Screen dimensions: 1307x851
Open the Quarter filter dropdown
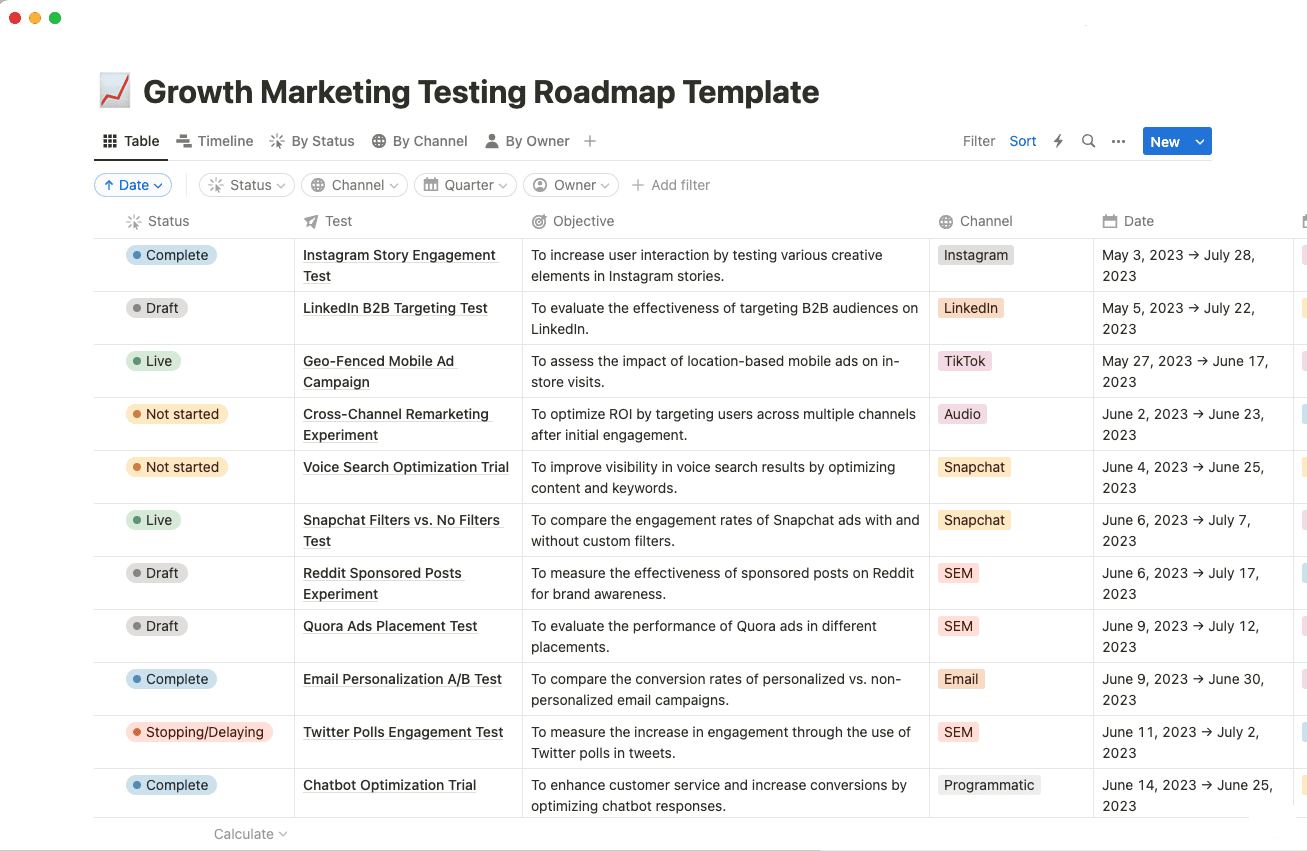[465, 185]
